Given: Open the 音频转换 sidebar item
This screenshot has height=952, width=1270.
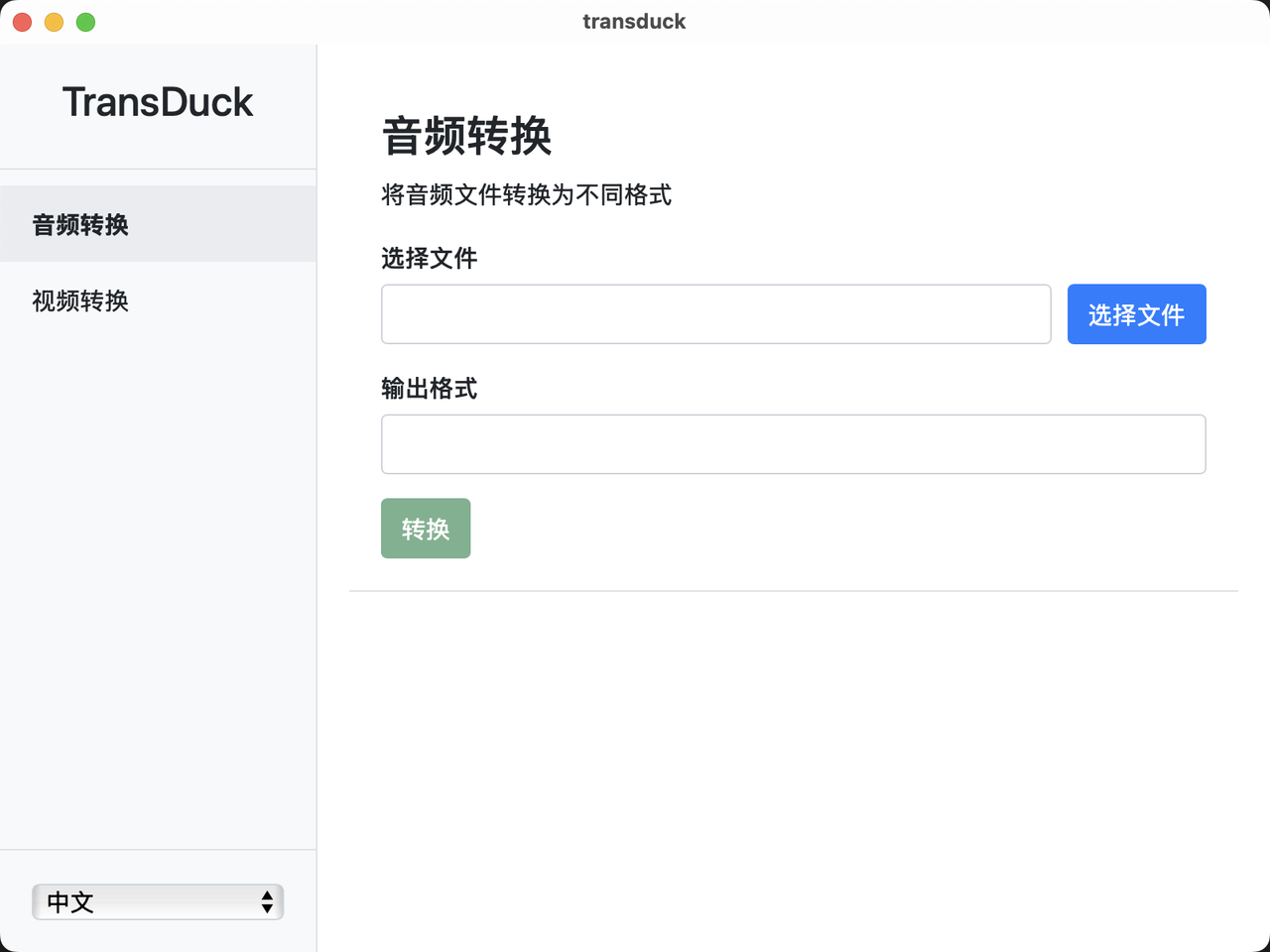Looking at the screenshot, I should 158,224.
